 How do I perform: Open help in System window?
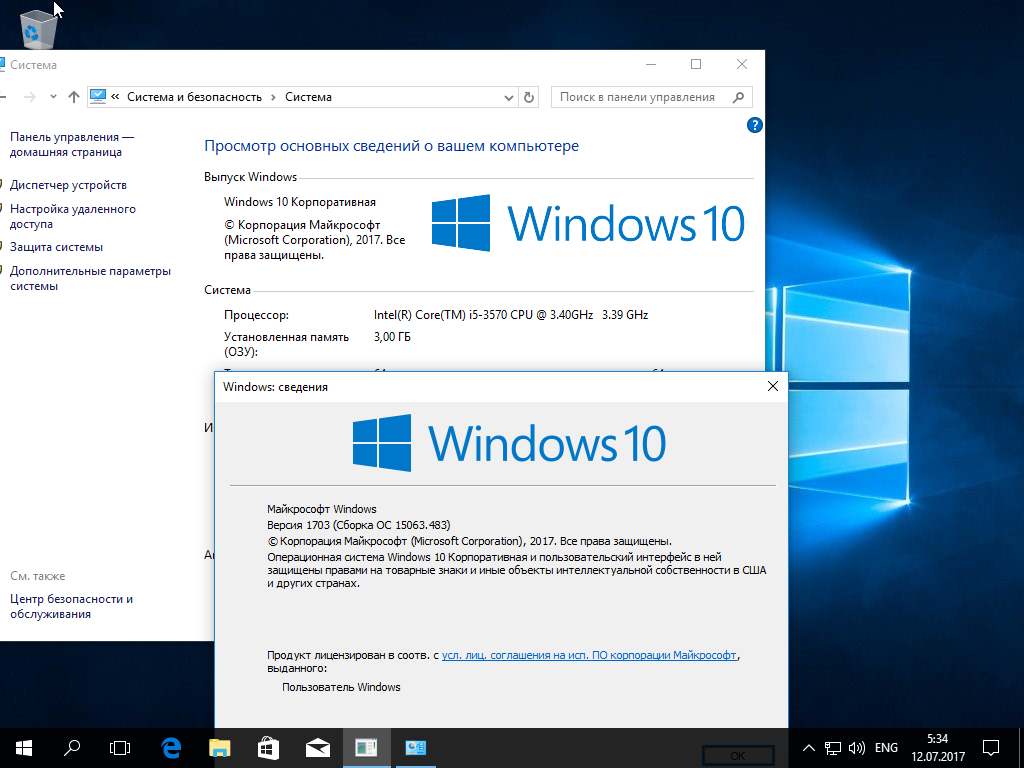click(x=754, y=125)
